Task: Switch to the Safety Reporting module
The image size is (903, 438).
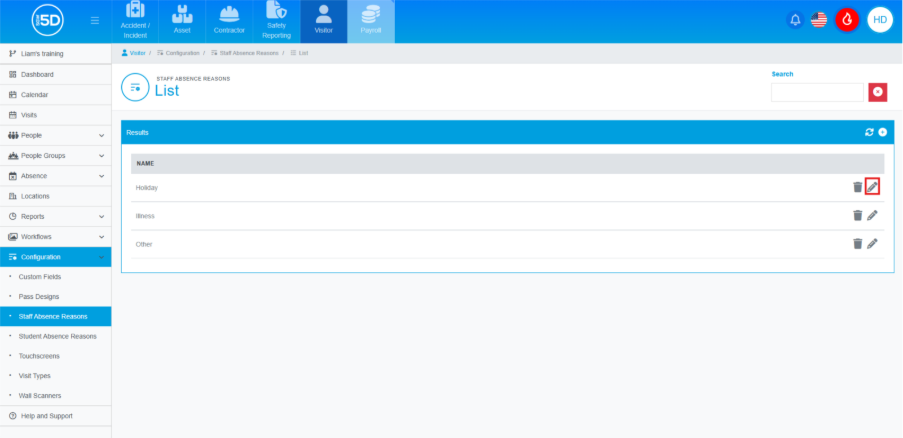Action: tap(276, 21)
